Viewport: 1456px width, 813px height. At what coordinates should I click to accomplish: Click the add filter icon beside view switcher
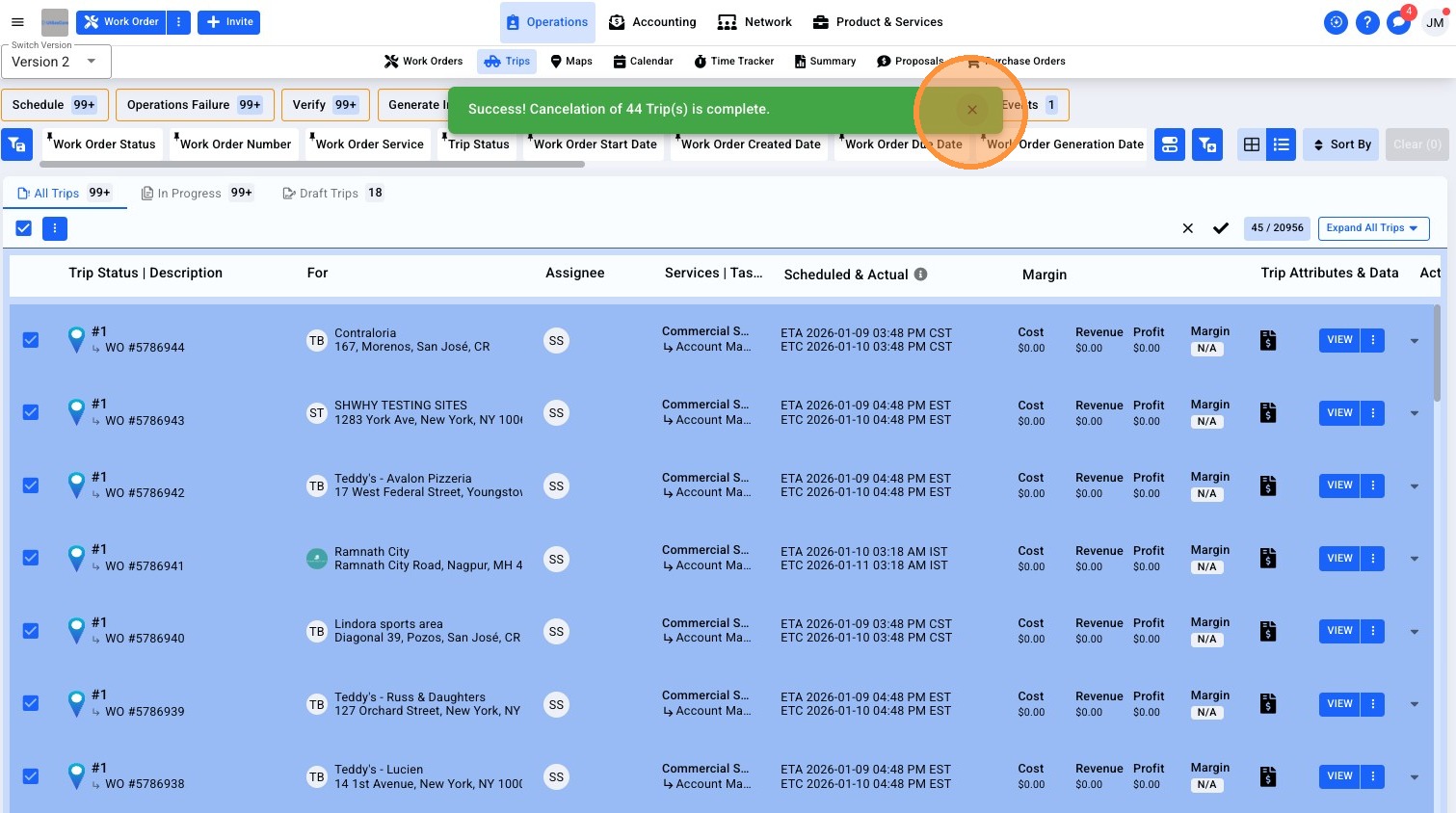(x=1207, y=144)
